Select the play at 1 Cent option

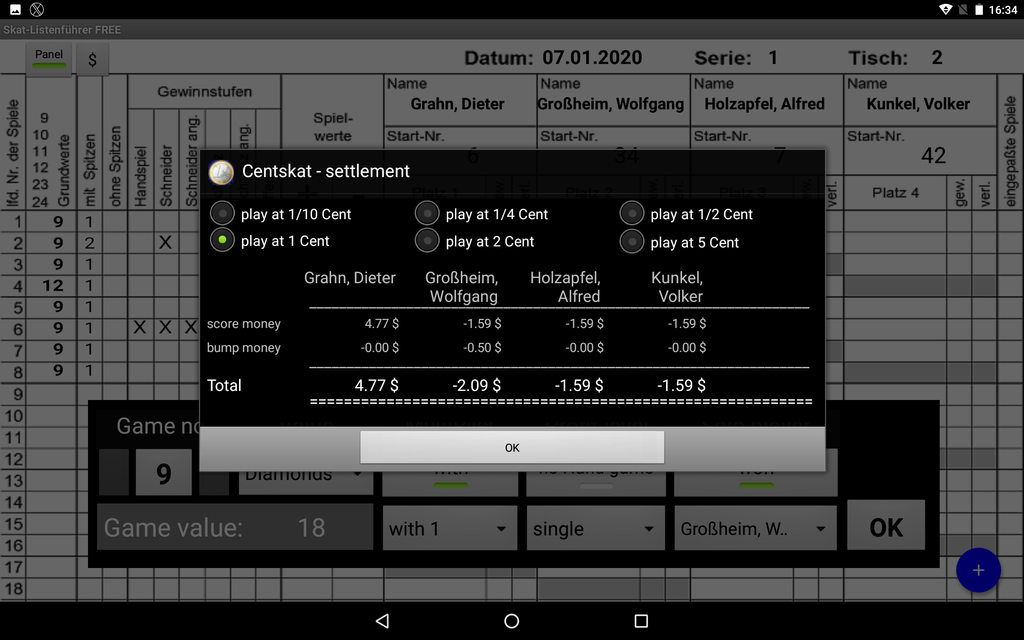point(223,241)
